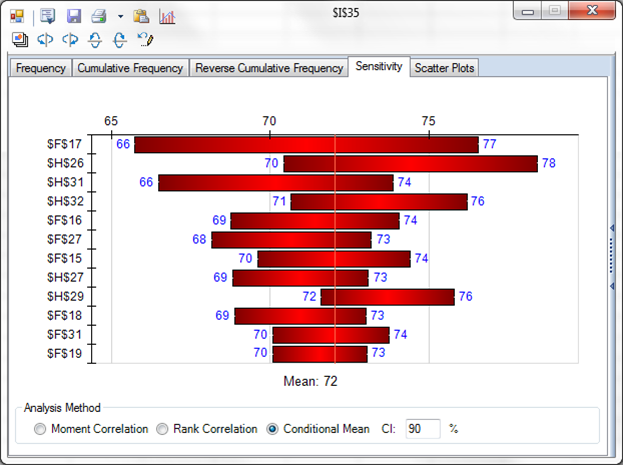Screen dimensions: 623x465
Task: Click the $H$26 axis label
Action: pyautogui.click(x=65, y=163)
